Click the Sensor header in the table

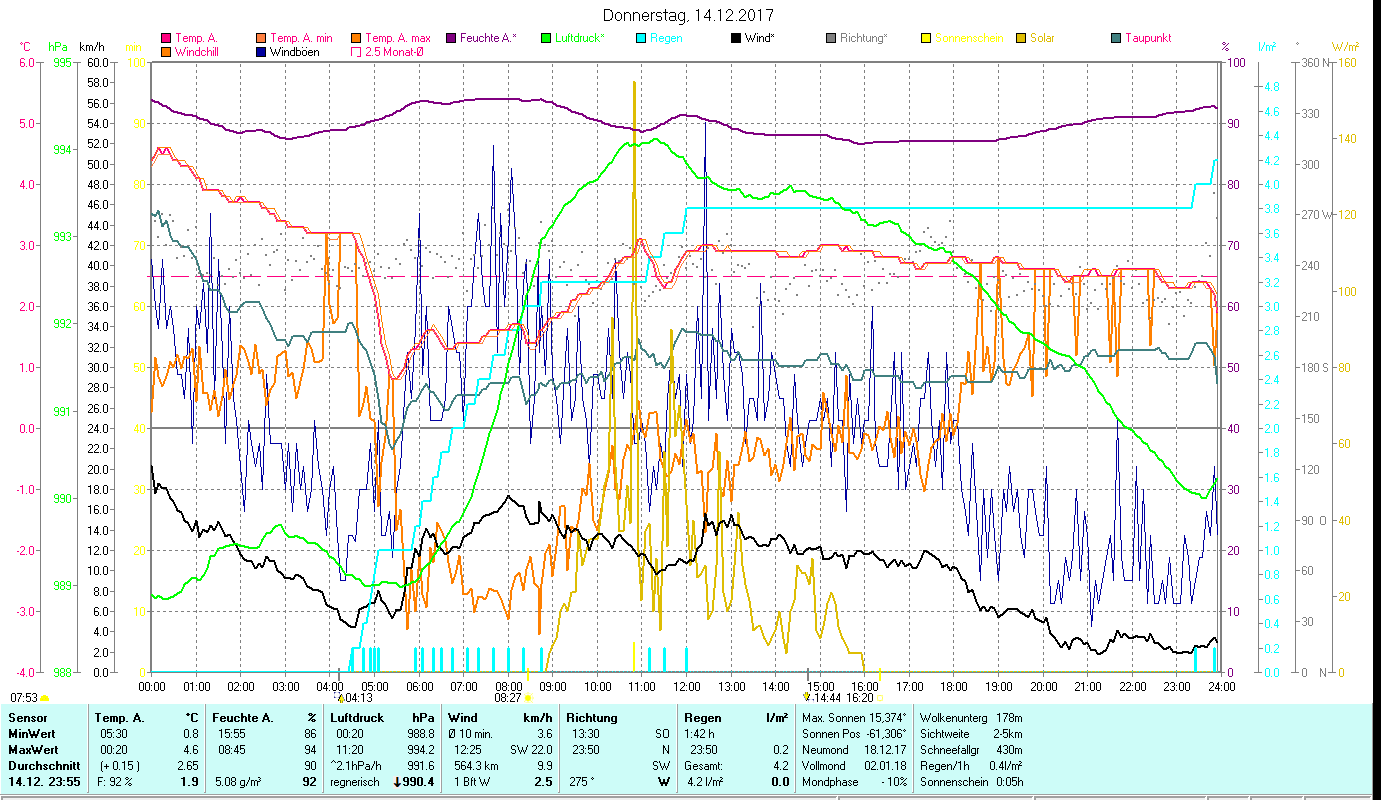pyautogui.click(x=27, y=717)
